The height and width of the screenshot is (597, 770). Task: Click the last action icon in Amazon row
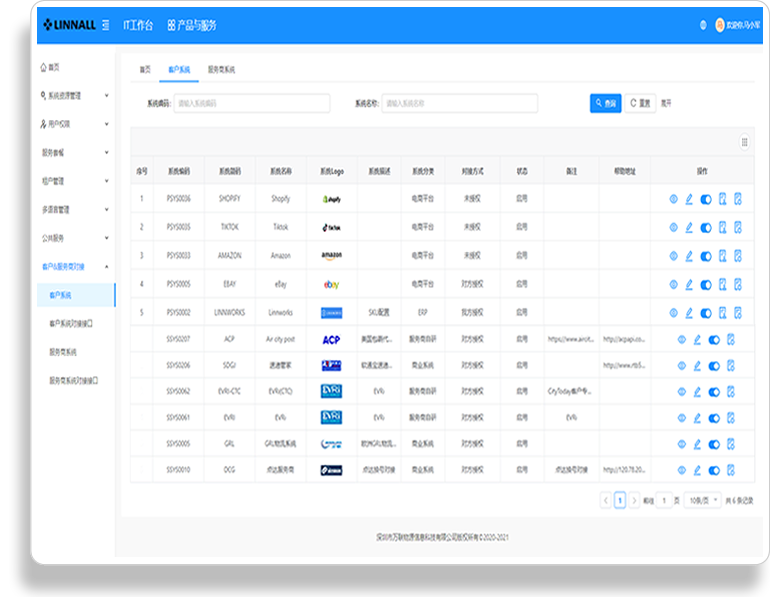738,256
